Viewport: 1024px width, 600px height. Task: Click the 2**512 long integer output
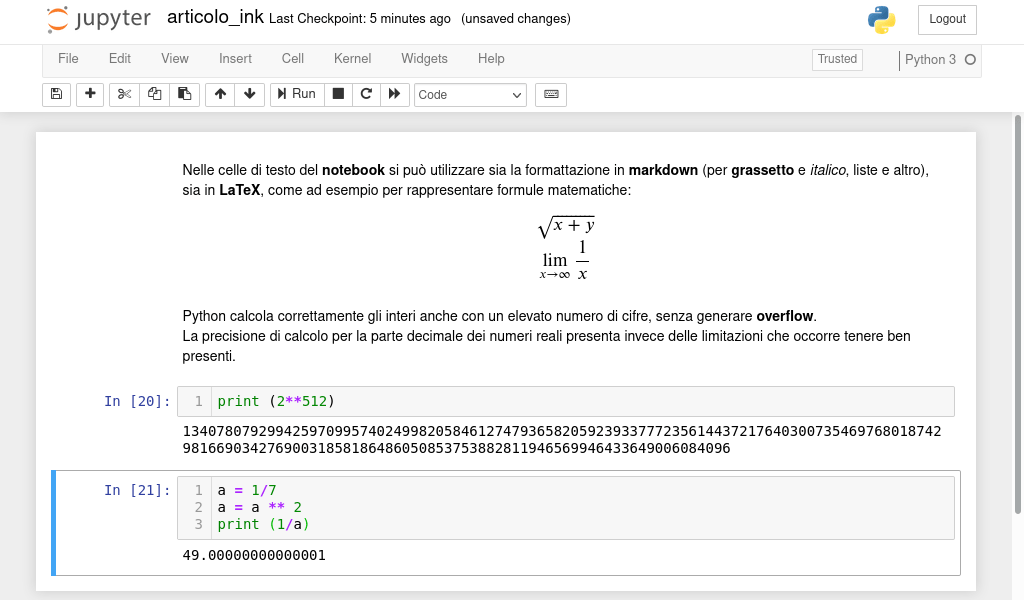coord(562,440)
